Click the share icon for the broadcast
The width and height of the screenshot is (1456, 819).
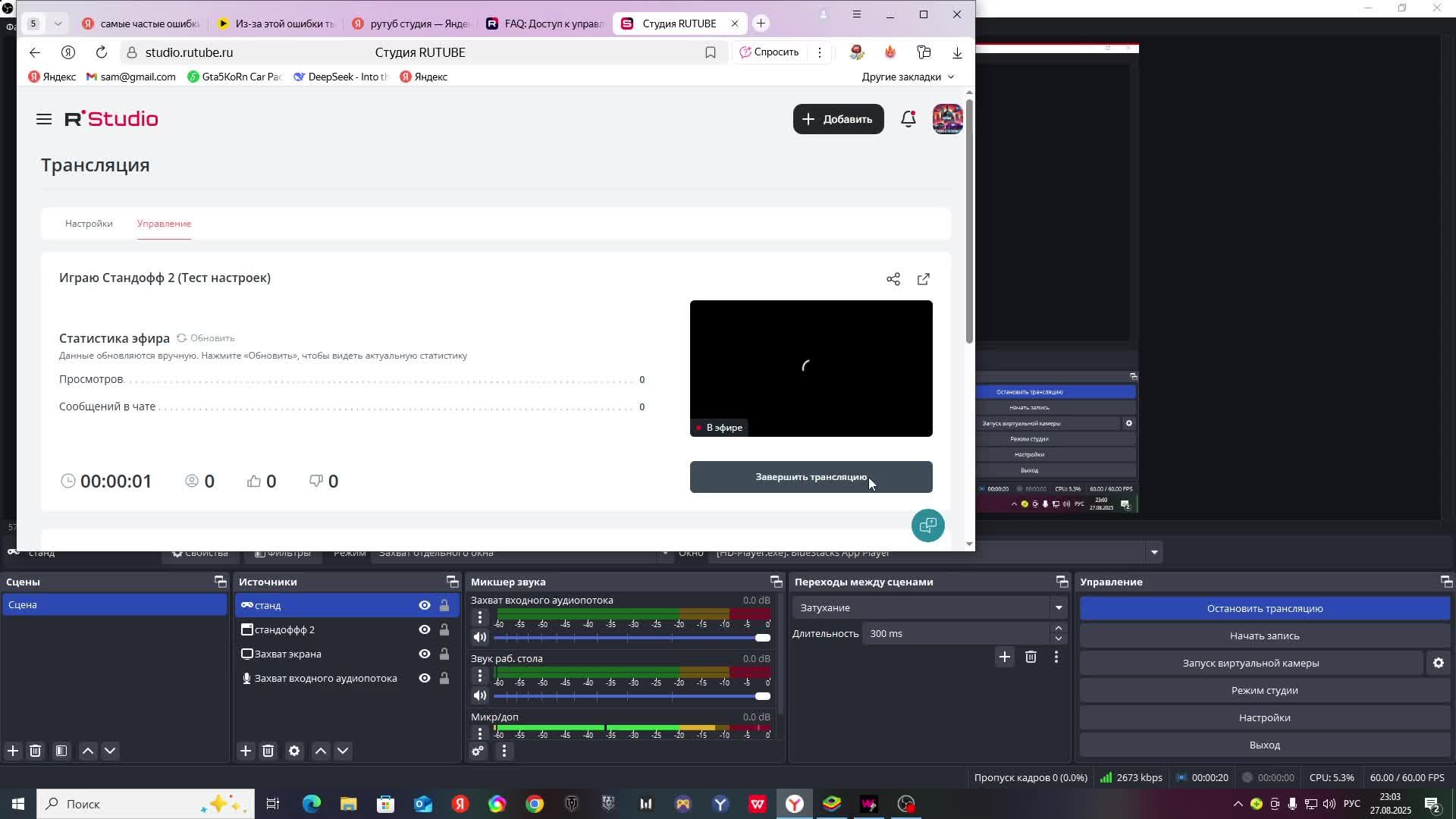point(893,280)
